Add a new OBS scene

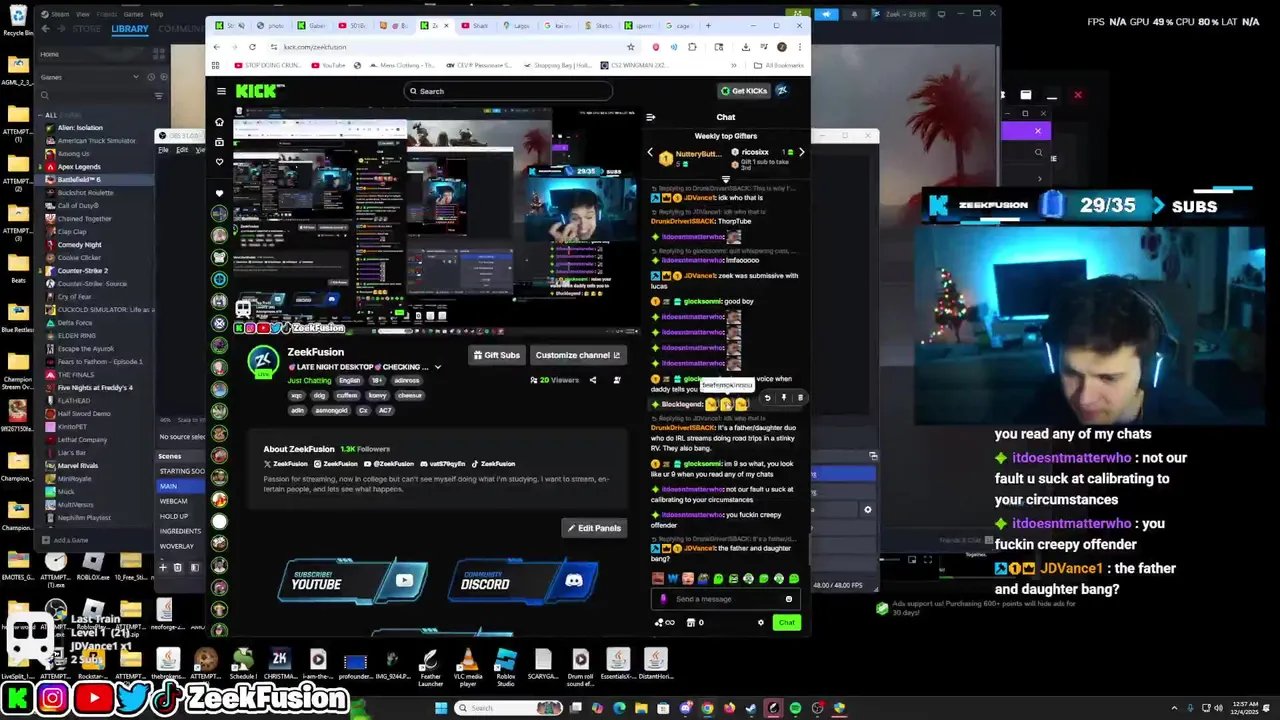(163, 567)
